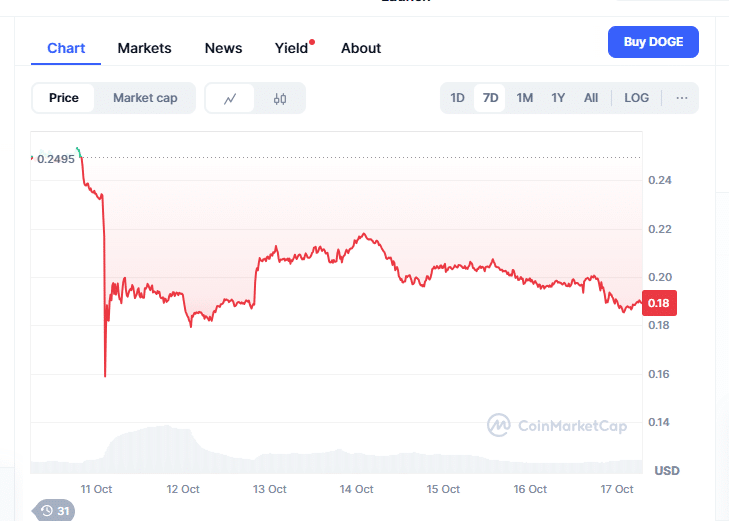Click the history badge showing 31
729x521 pixels.
(55, 511)
